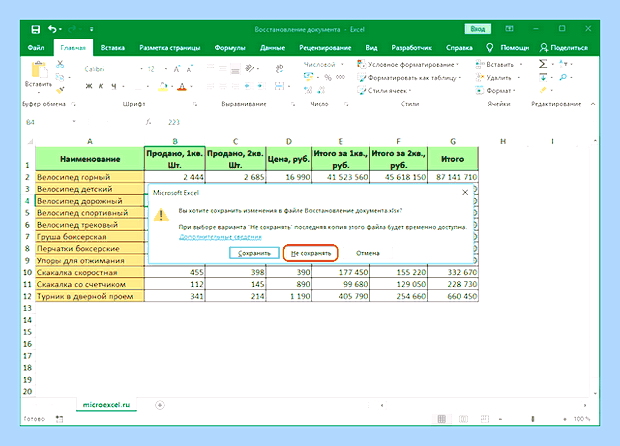Screen dimensions: 620x446
Task: Add a new sheet with plus icon
Action: (160, 405)
